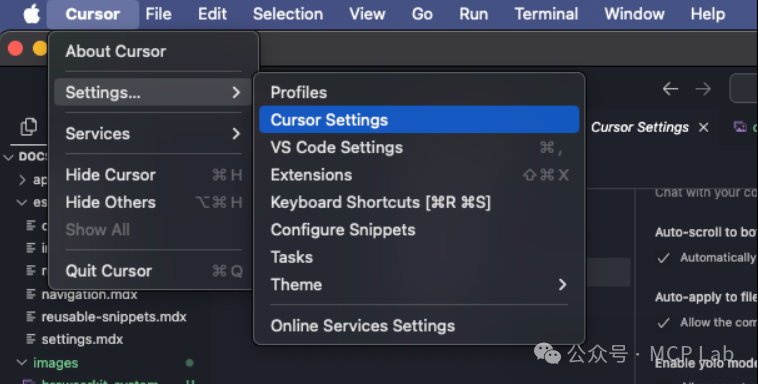Open navigation.mdx in the file tree
Screen dimensions: 758x384
tap(89, 294)
